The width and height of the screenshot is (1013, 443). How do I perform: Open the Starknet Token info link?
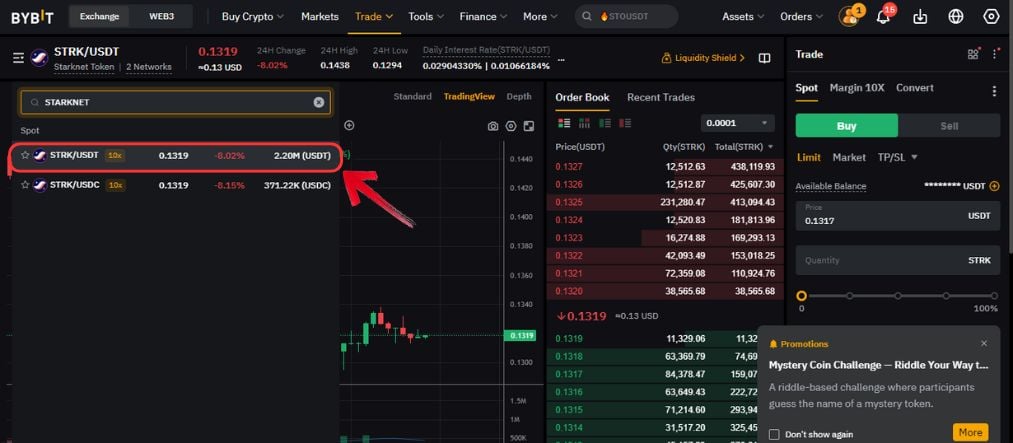pos(84,67)
